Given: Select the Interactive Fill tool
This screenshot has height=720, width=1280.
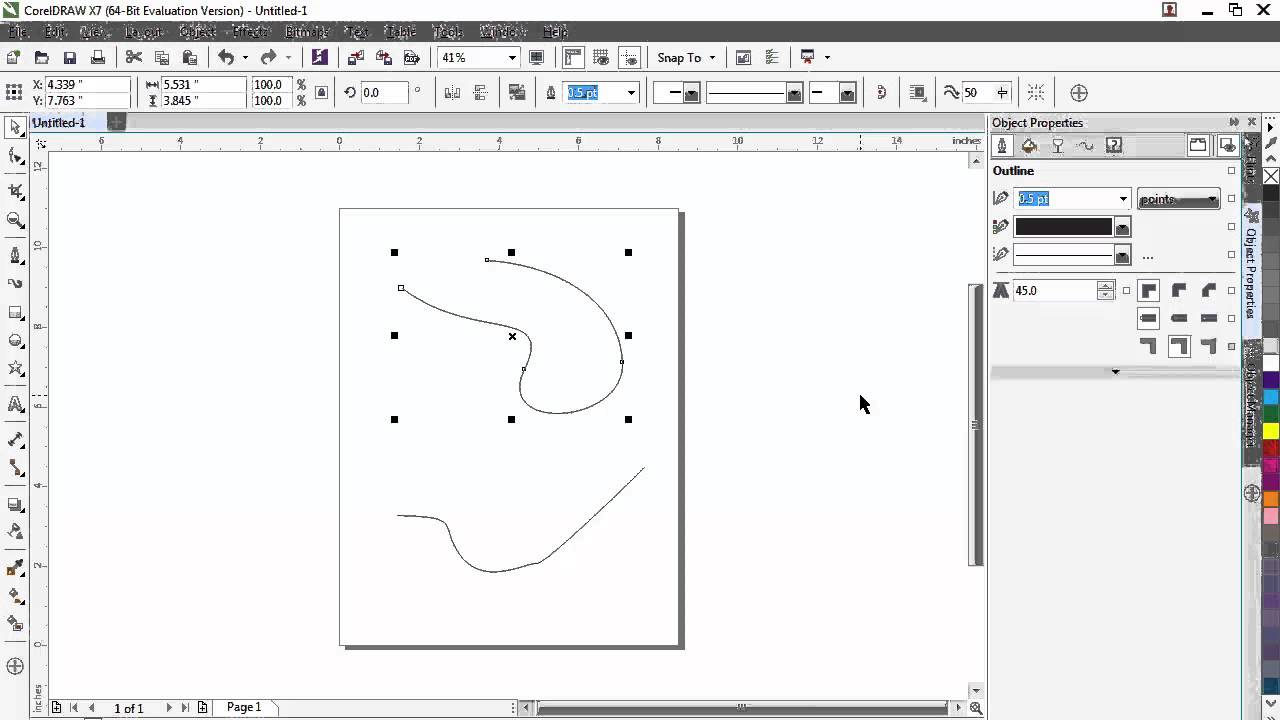Looking at the screenshot, I should pos(15,596).
